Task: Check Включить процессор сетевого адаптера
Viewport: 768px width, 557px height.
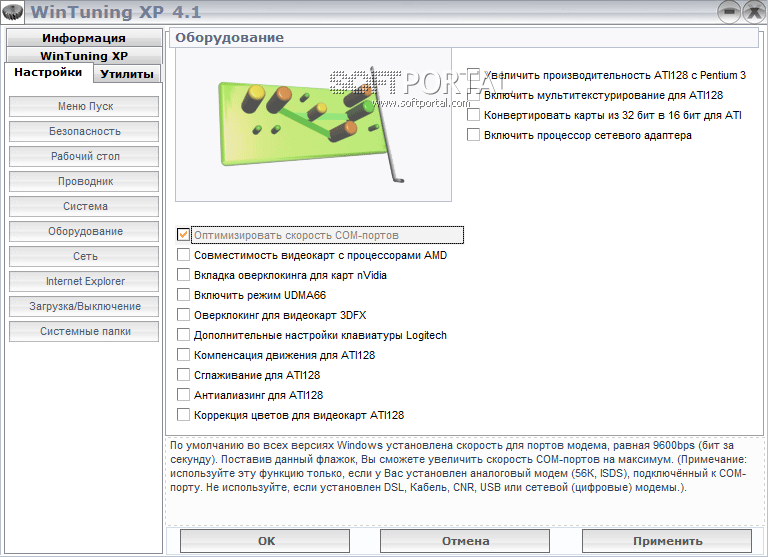Action: (474, 135)
